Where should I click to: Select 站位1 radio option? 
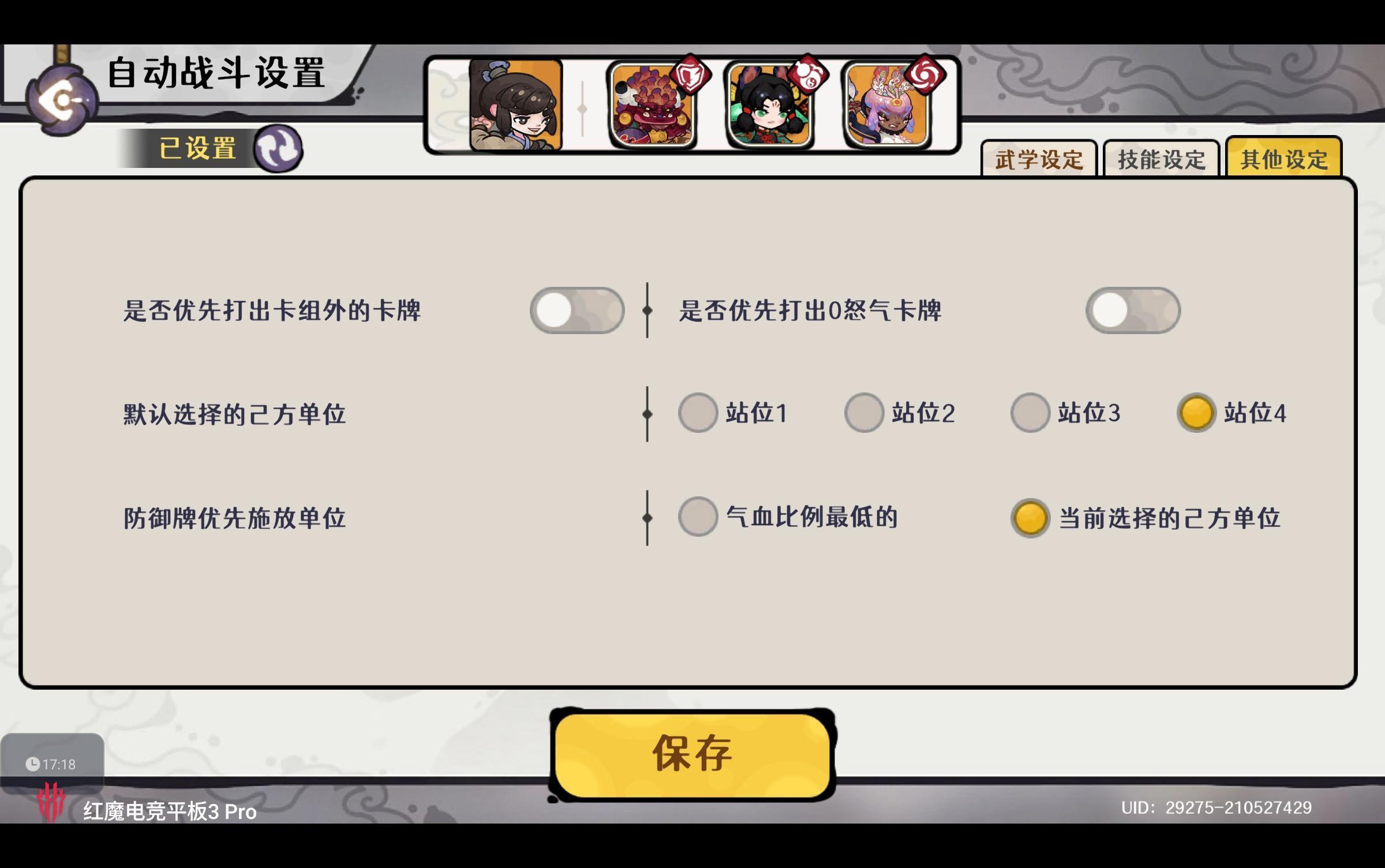coord(733,413)
